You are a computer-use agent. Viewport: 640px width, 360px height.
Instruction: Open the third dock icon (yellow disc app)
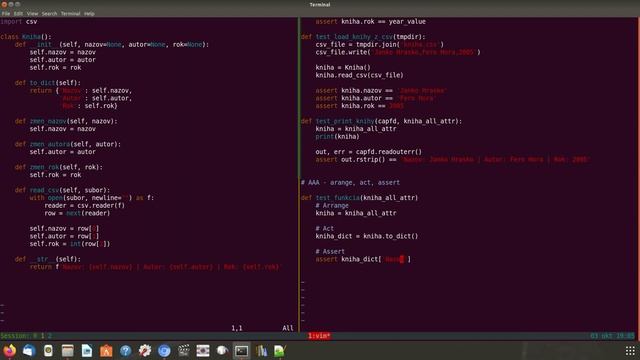click(48, 351)
